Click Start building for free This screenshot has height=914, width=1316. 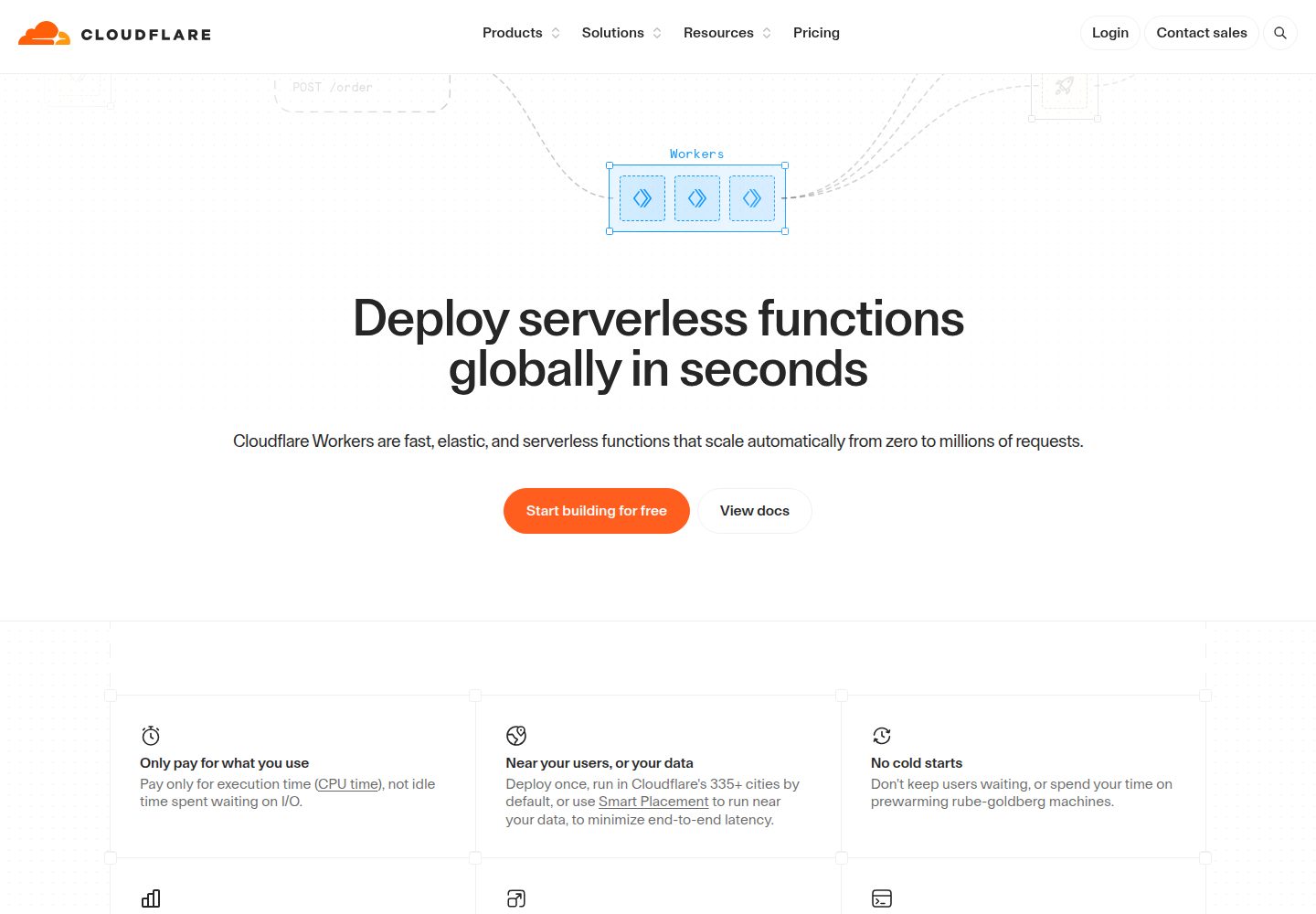pos(597,511)
